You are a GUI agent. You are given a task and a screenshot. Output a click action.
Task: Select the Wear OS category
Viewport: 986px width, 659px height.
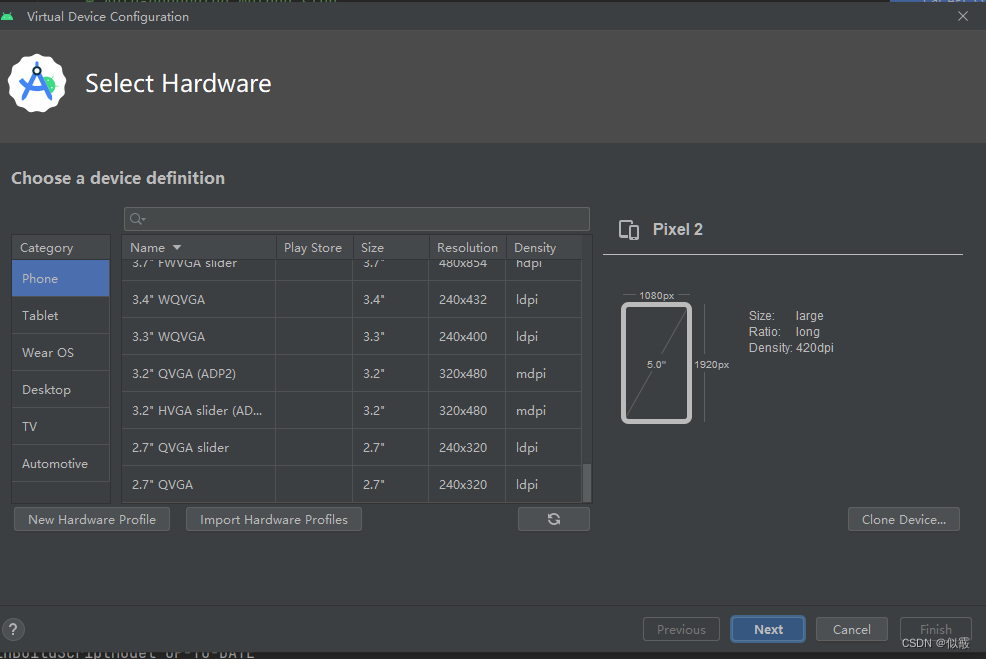tap(60, 353)
